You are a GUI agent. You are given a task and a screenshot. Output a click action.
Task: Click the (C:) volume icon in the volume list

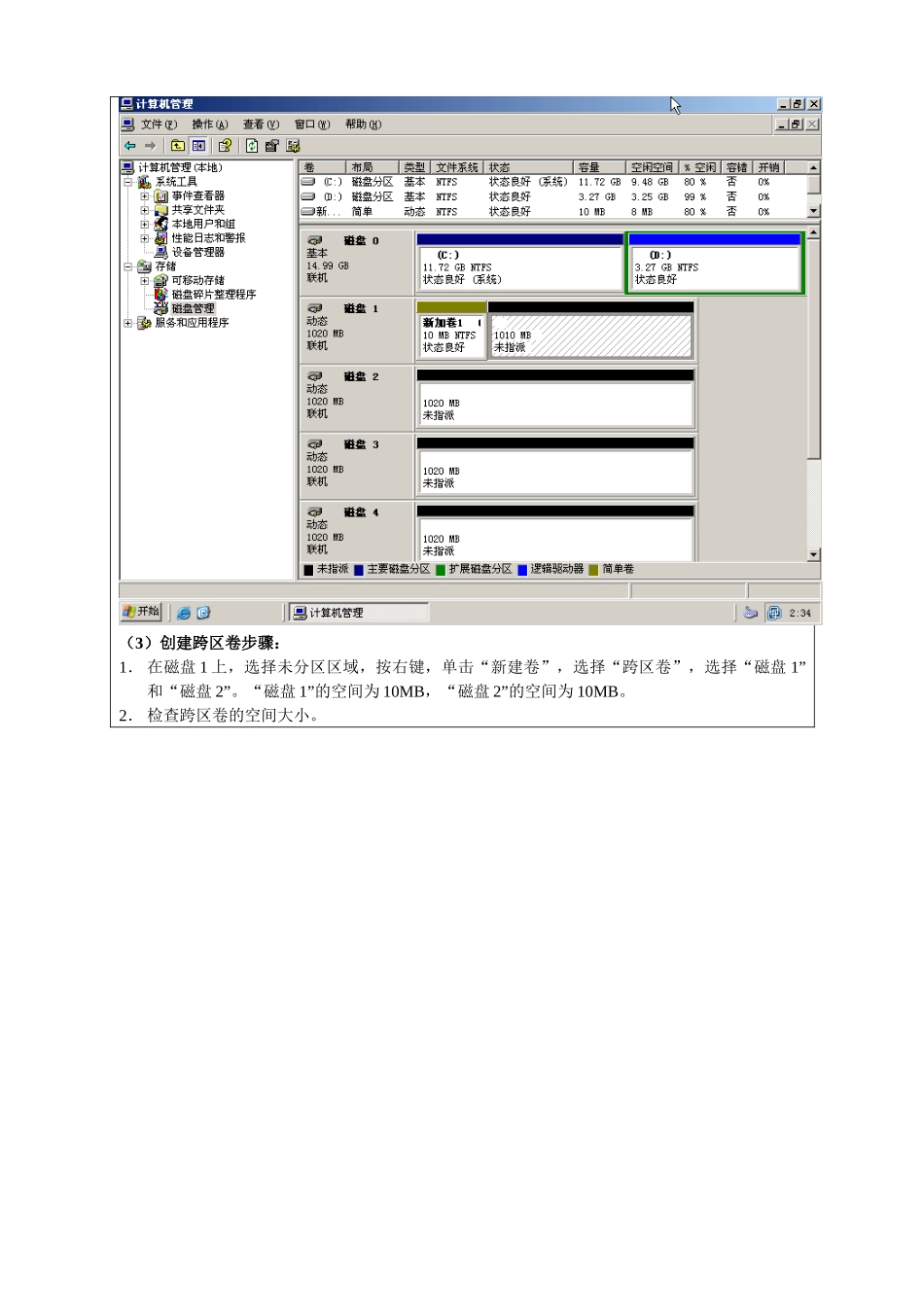click(x=308, y=182)
